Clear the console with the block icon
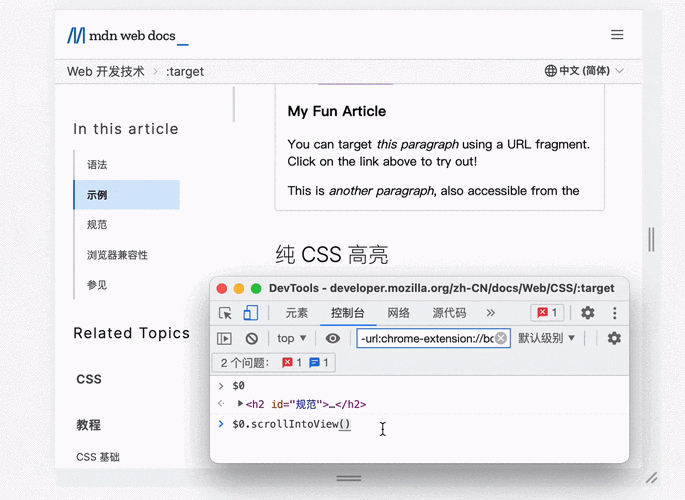The width and height of the screenshot is (685, 500). [x=252, y=338]
